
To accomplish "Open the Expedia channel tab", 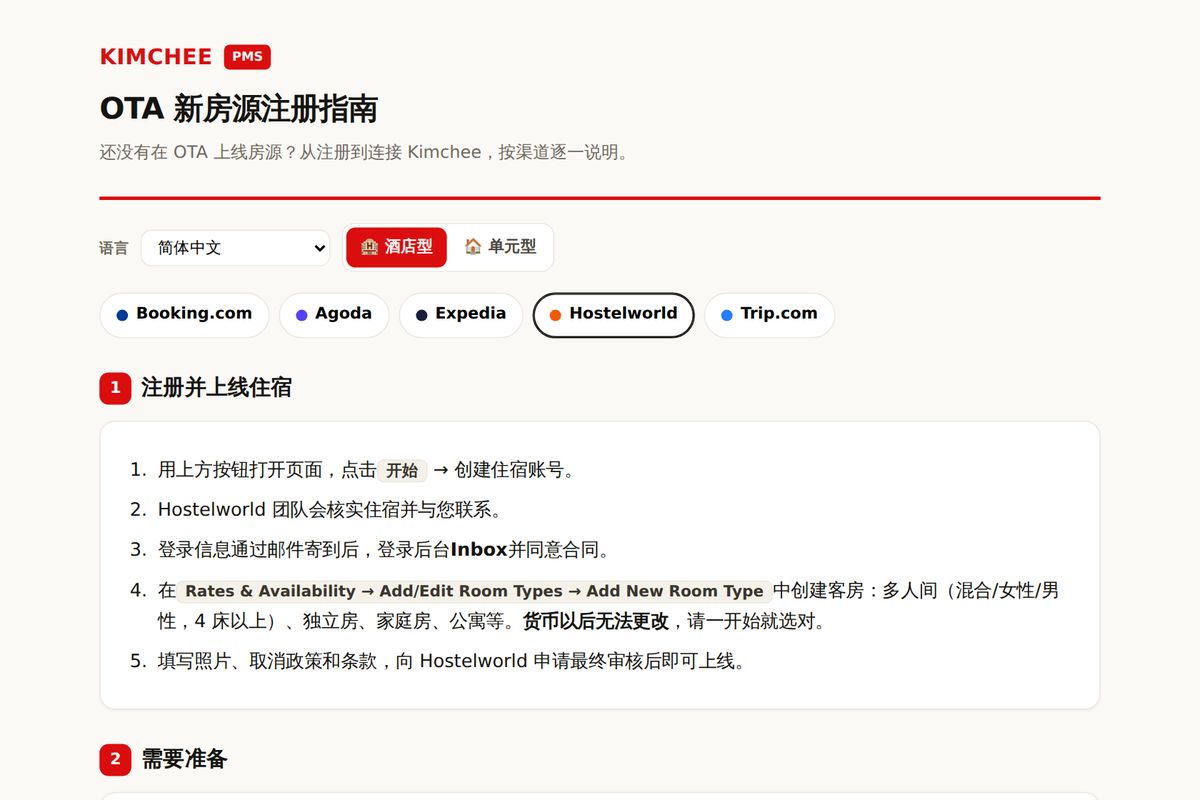I will click(x=461, y=315).
